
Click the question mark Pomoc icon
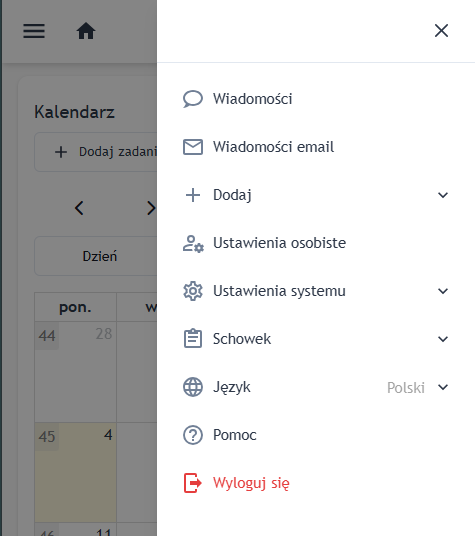[x=193, y=435]
